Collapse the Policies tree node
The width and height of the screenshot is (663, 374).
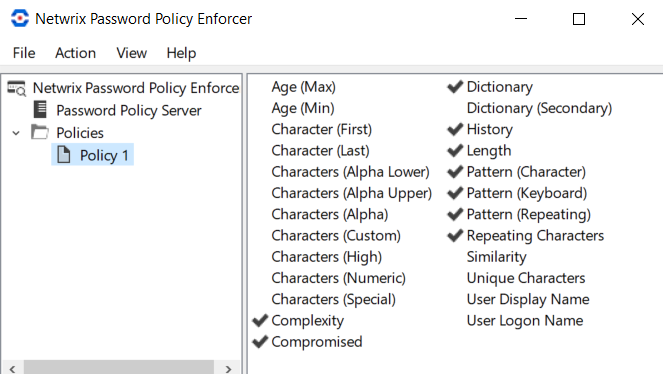(x=16, y=133)
